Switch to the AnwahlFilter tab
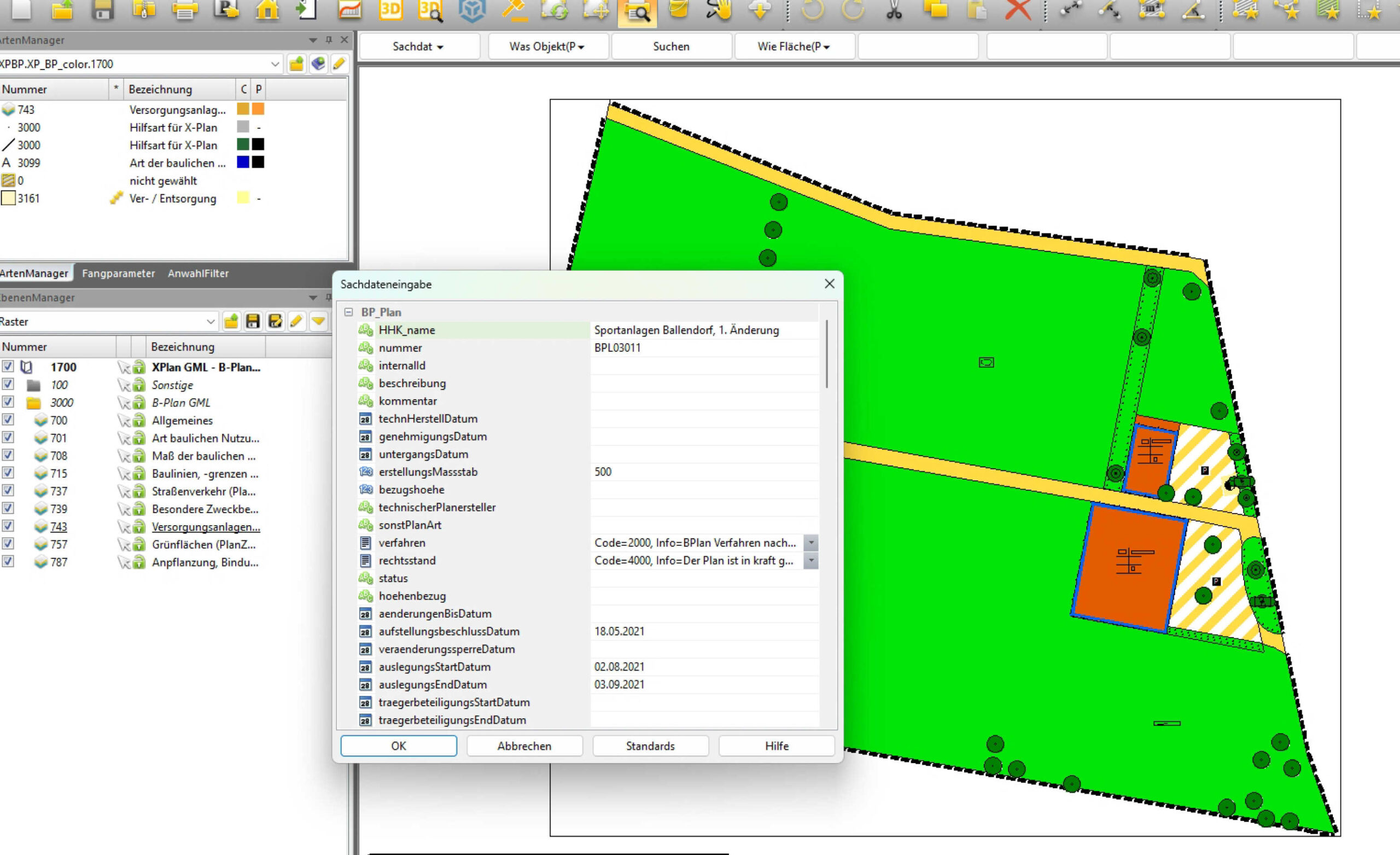1400x855 pixels. pyautogui.click(x=199, y=274)
